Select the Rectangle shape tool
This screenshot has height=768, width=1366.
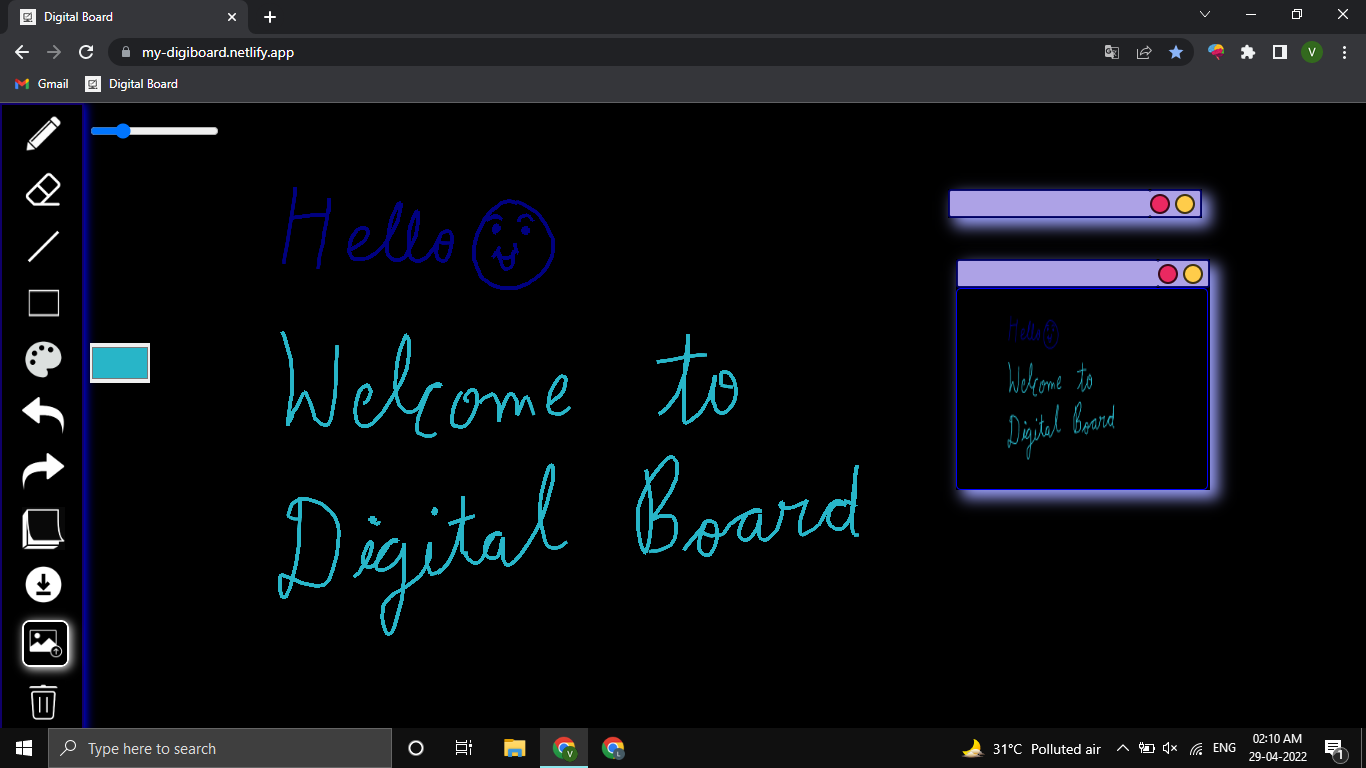coord(43,302)
